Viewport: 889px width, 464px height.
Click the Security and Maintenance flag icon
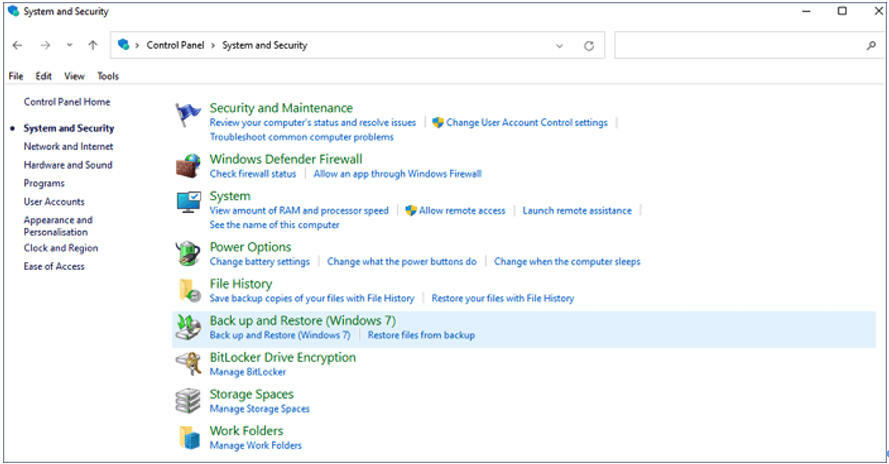point(188,115)
